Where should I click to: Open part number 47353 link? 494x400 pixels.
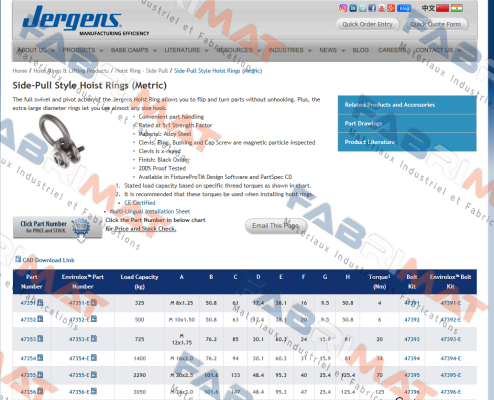pos(28,339)
